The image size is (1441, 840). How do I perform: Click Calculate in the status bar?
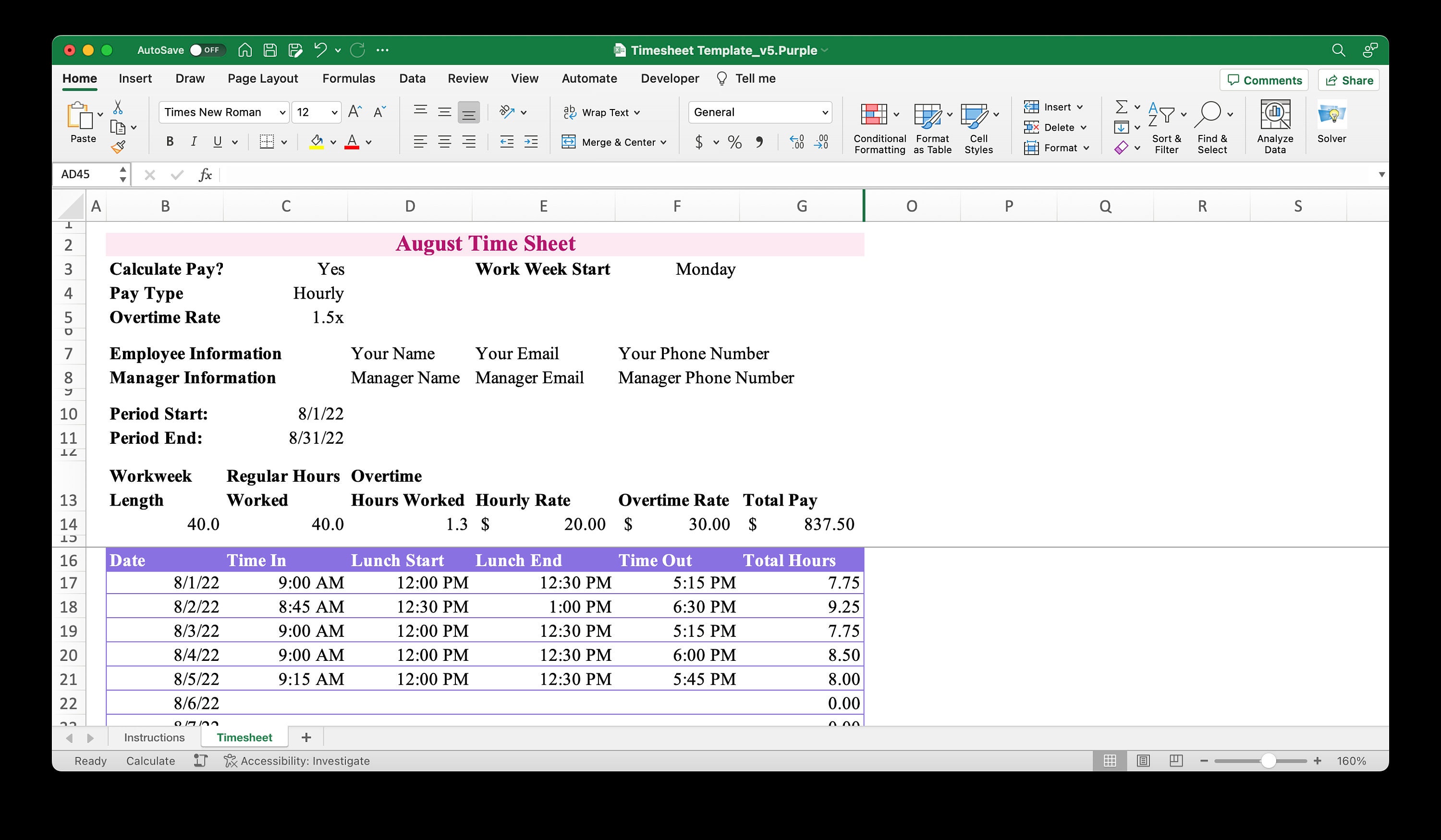click(x=150, y=761)
